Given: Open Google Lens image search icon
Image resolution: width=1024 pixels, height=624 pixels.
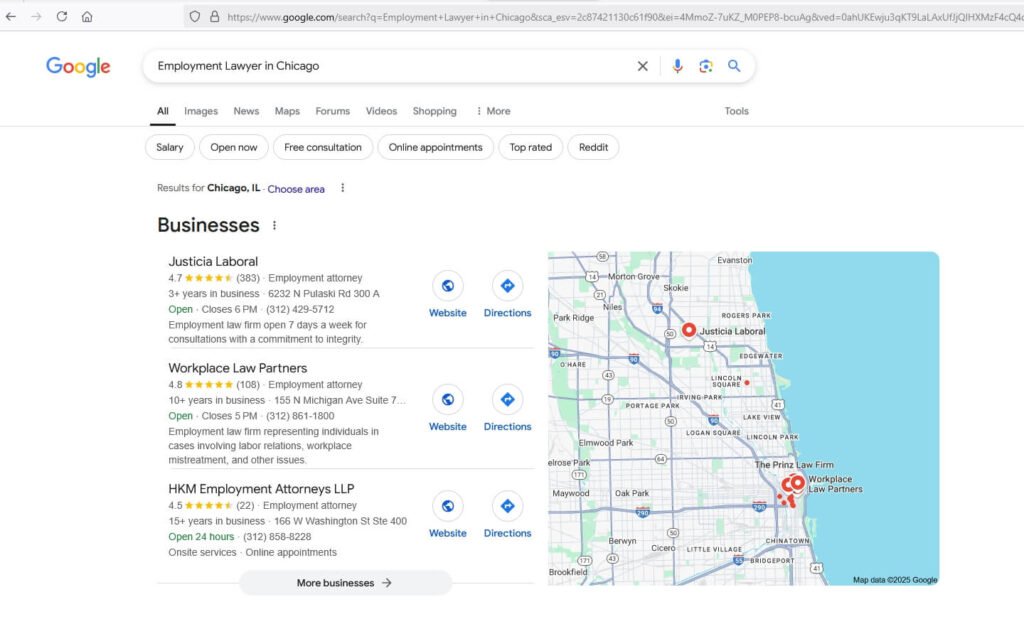Looking at the screenshot, I should point(705,66).
